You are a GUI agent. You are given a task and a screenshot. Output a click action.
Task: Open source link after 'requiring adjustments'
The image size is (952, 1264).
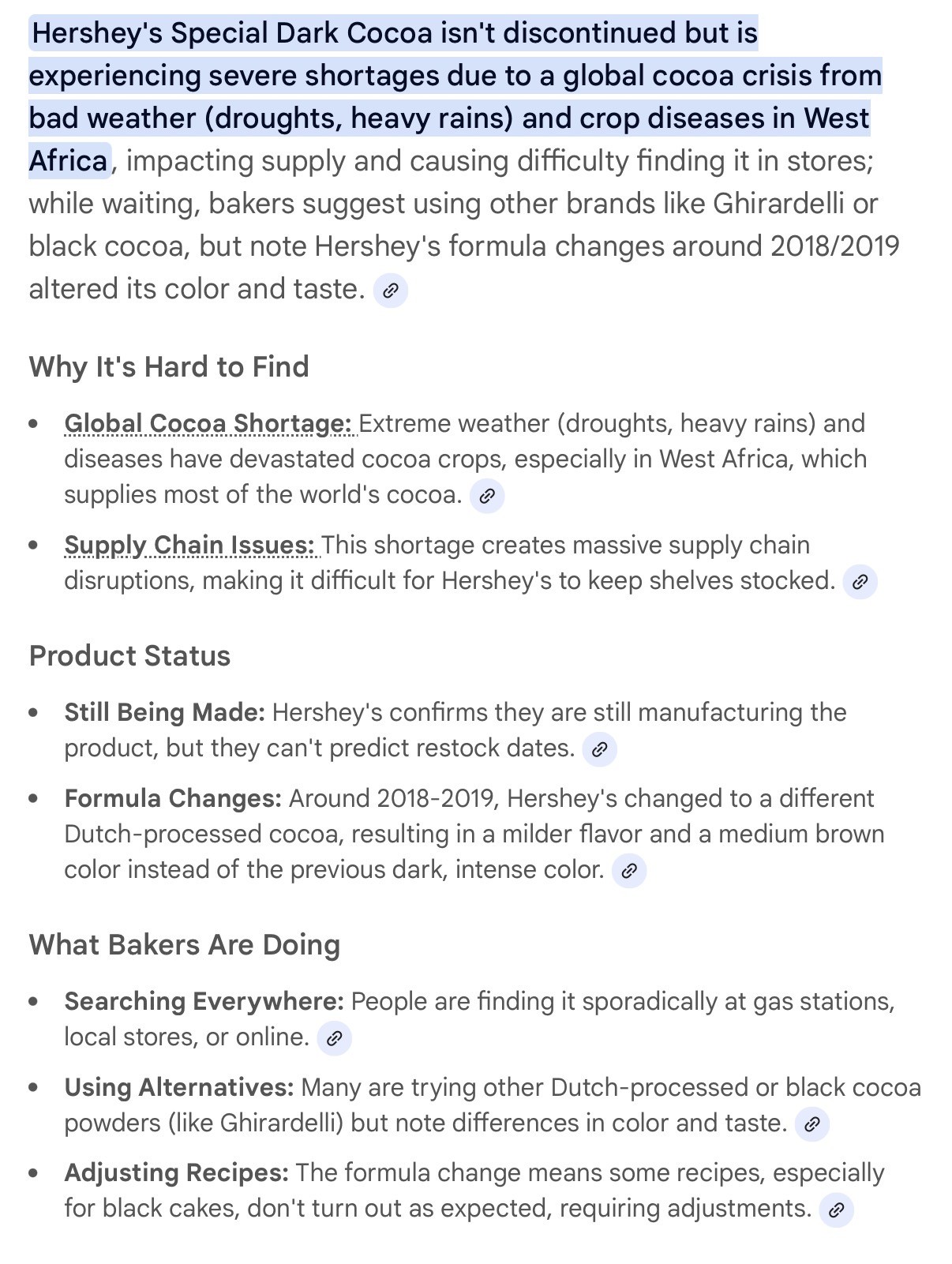(x=837, y=1210)
